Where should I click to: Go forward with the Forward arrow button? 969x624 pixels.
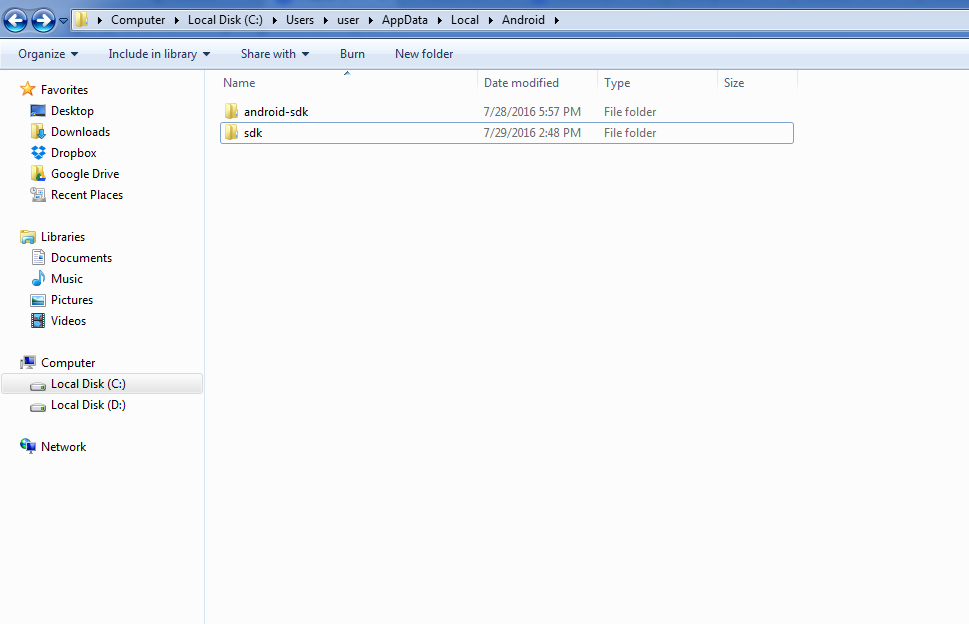click(43, 20)
